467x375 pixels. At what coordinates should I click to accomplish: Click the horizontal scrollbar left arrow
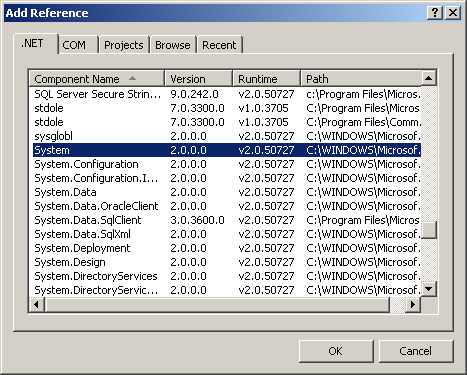pos(37,304)
